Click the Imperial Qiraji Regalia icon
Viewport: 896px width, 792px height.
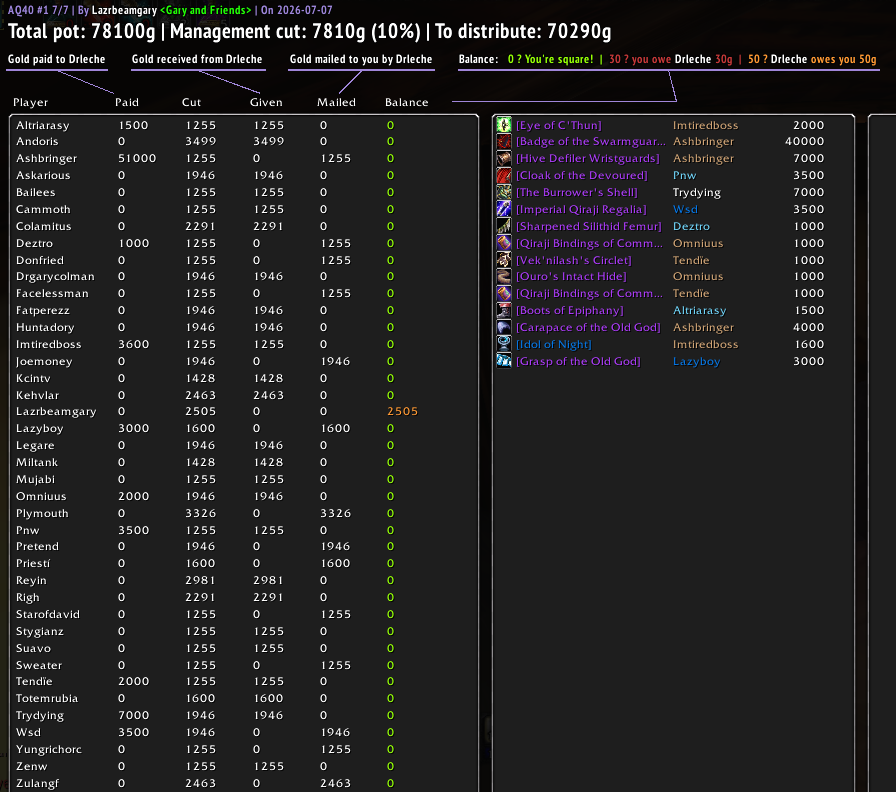(x=503, y=209)
